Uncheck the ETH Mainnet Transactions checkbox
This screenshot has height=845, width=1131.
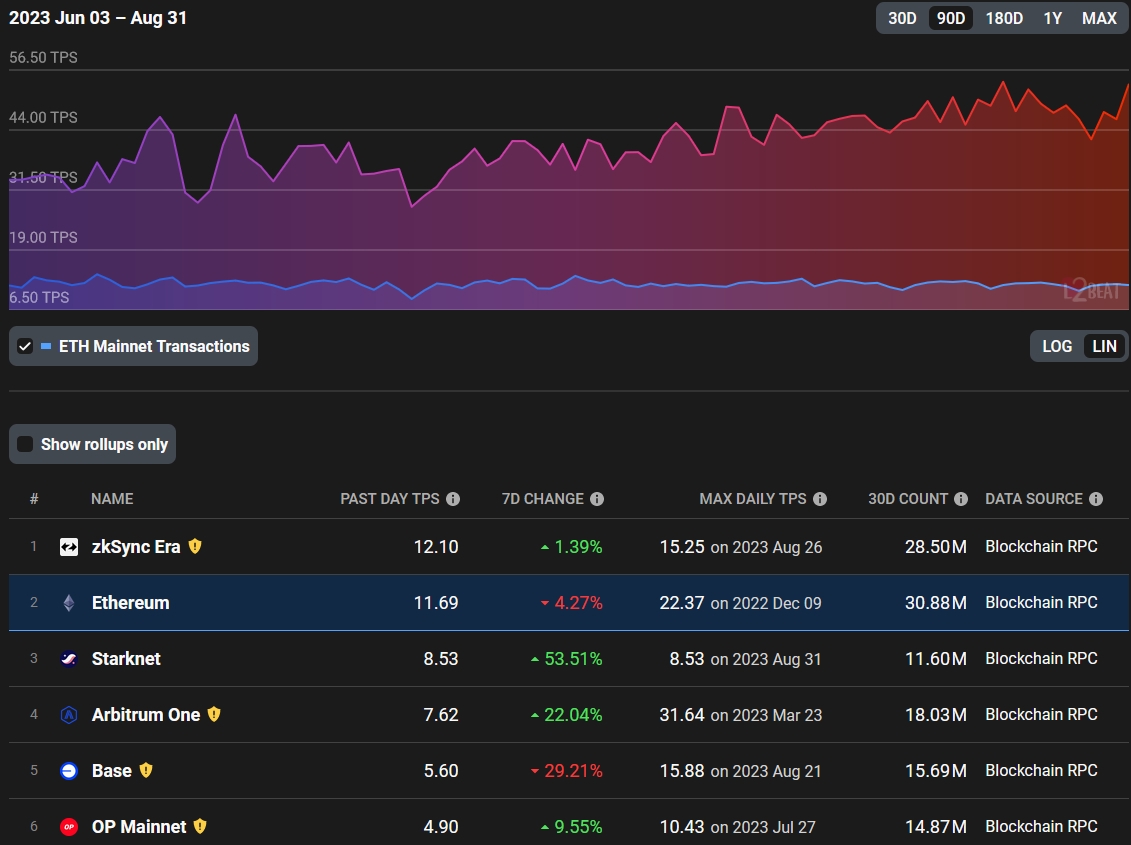click(x=25, y=346)
